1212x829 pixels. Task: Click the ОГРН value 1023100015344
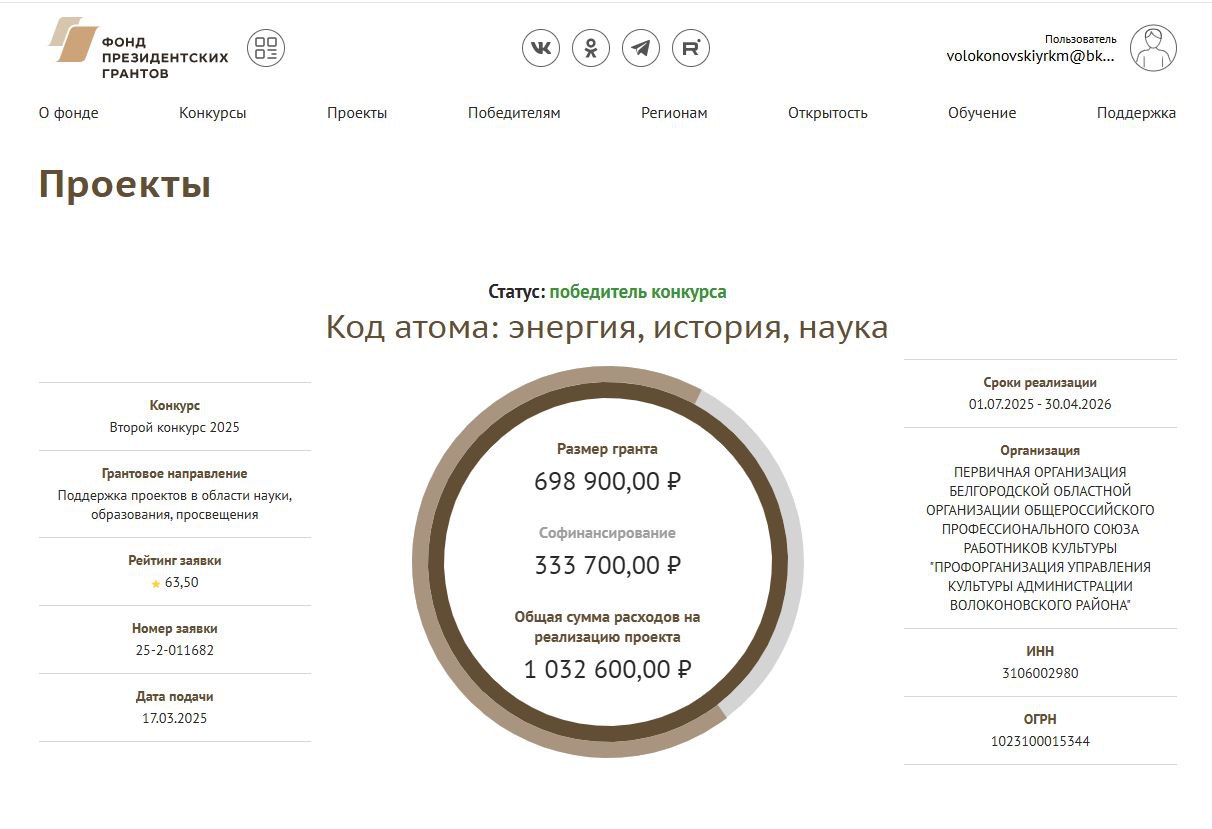pyautogui.click(x=1040, y=741)
